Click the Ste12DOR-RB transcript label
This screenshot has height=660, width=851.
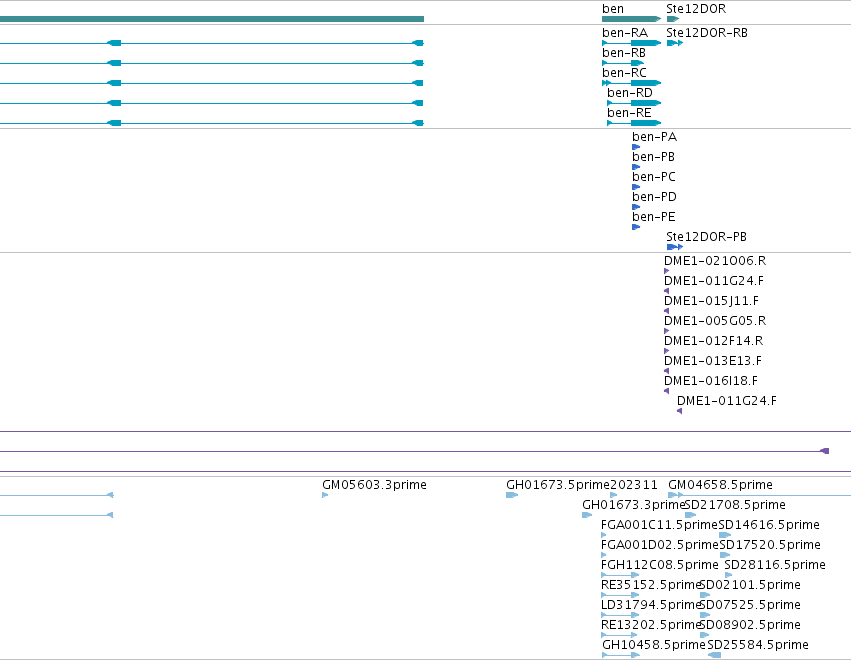(x=707, y=33)
